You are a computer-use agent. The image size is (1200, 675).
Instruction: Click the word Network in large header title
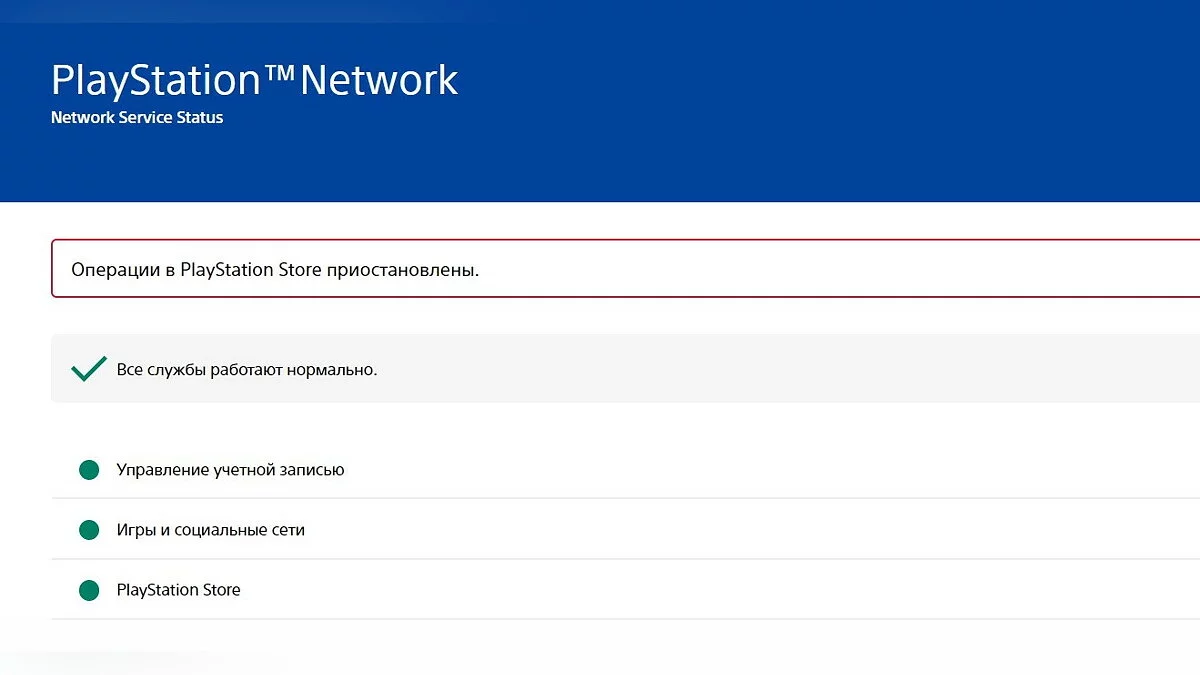[x=379, y=80]
